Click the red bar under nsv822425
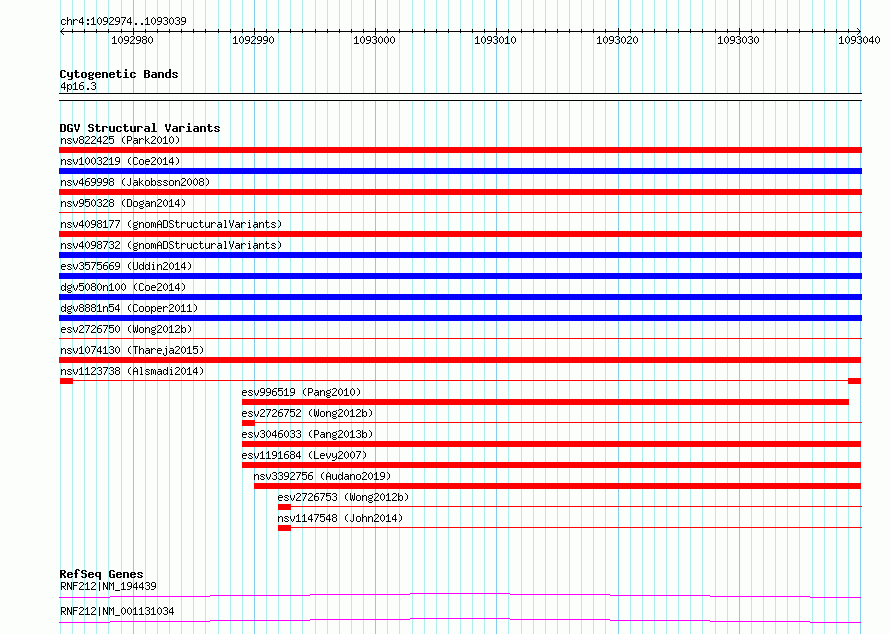 pyautogui.click(x=460, y=150)
